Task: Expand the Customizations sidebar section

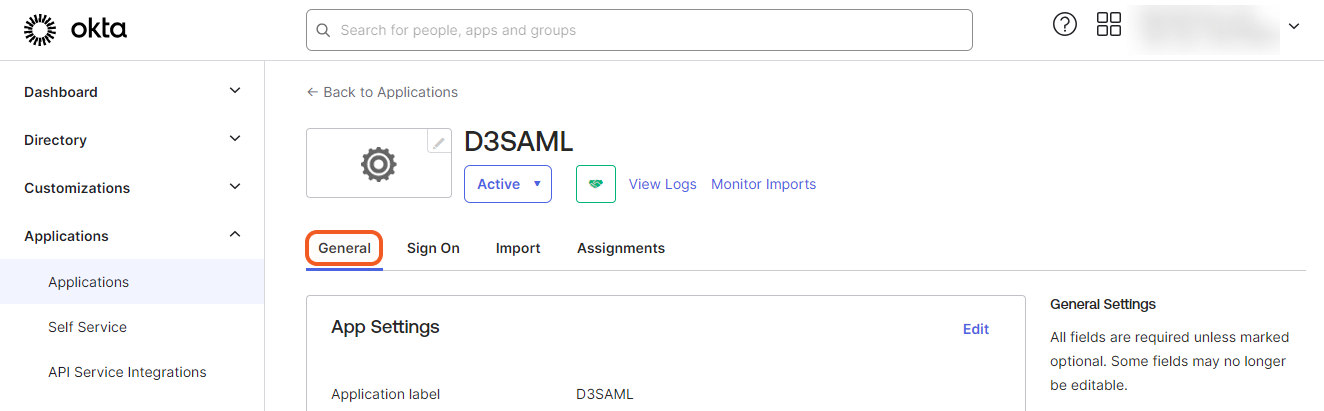Action: [235, 187]
